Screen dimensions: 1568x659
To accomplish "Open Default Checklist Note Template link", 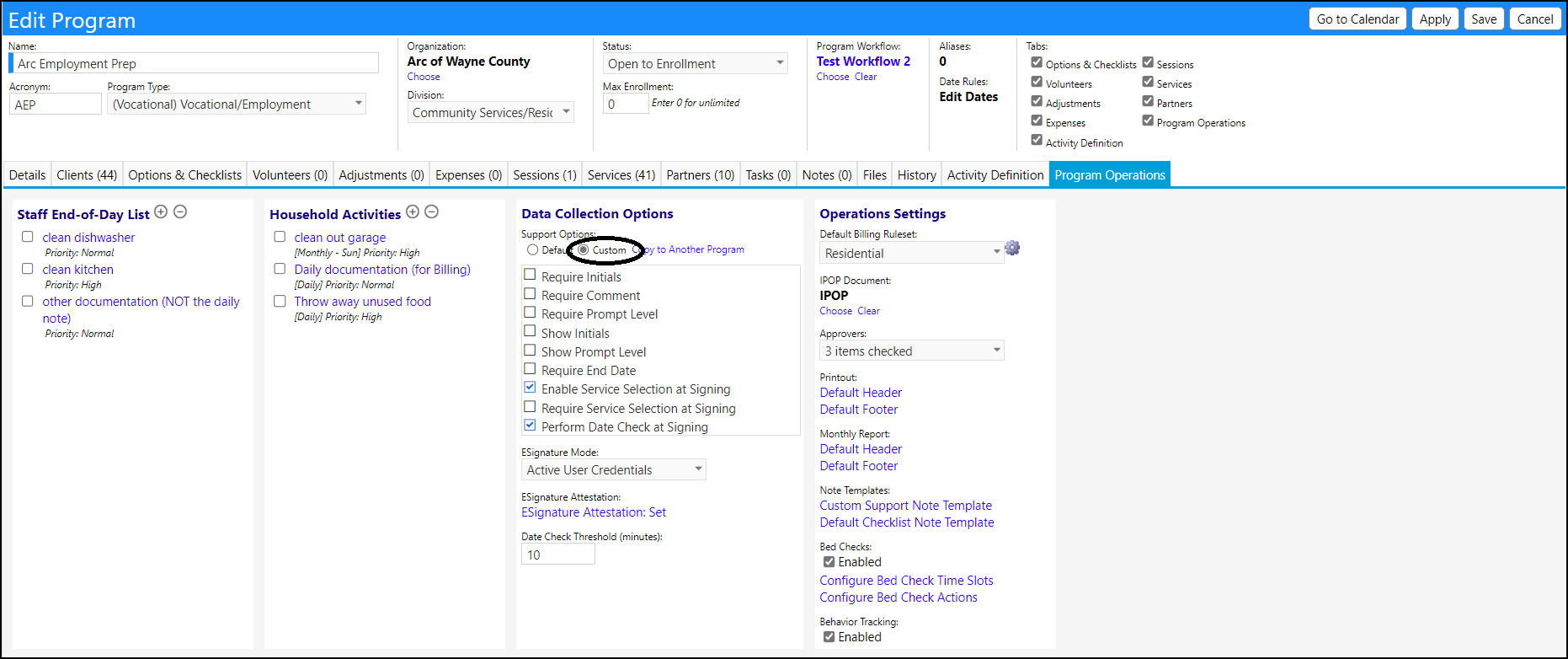I will click(907, 522).
